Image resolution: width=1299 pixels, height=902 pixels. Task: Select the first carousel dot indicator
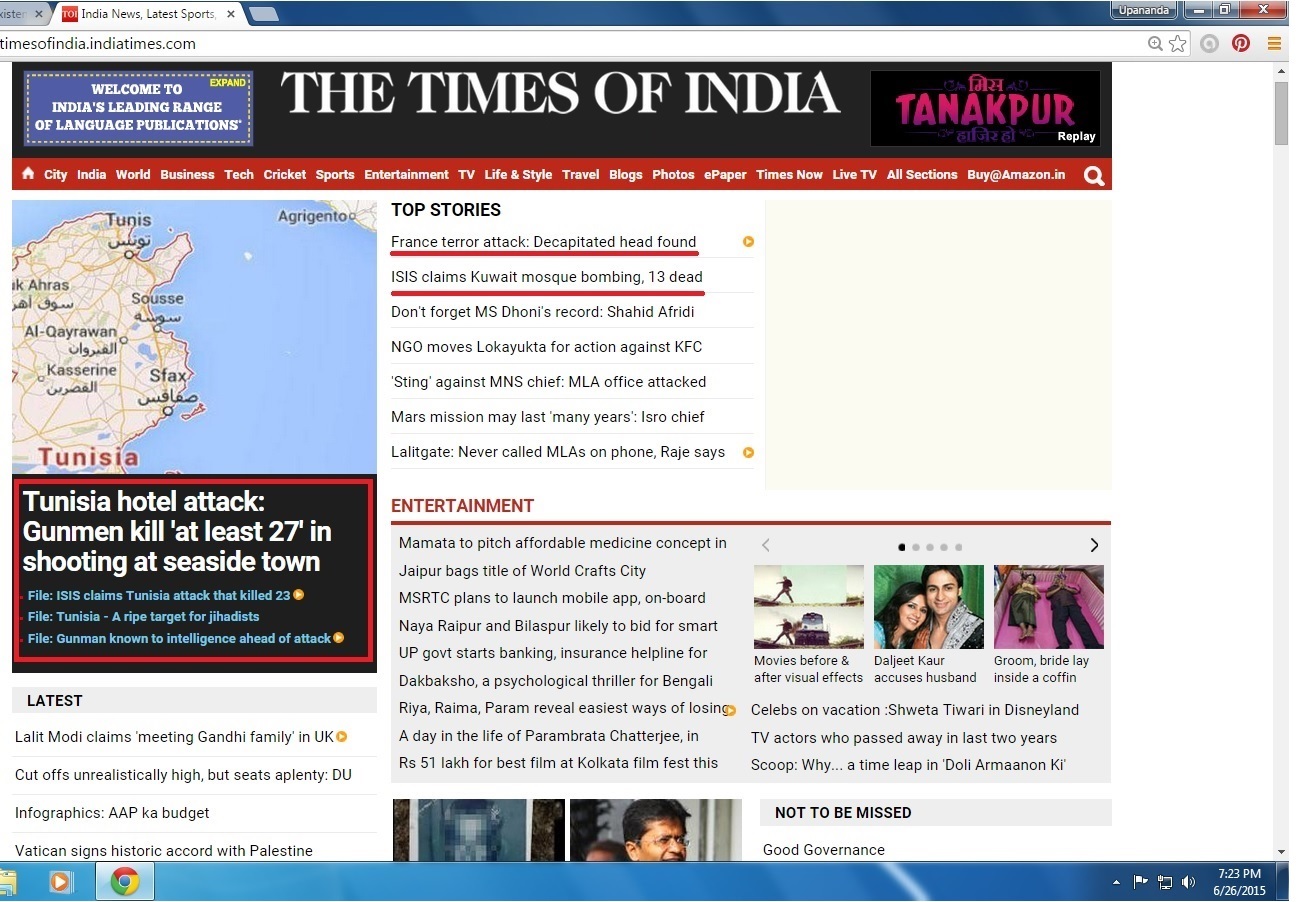(902, 547)
